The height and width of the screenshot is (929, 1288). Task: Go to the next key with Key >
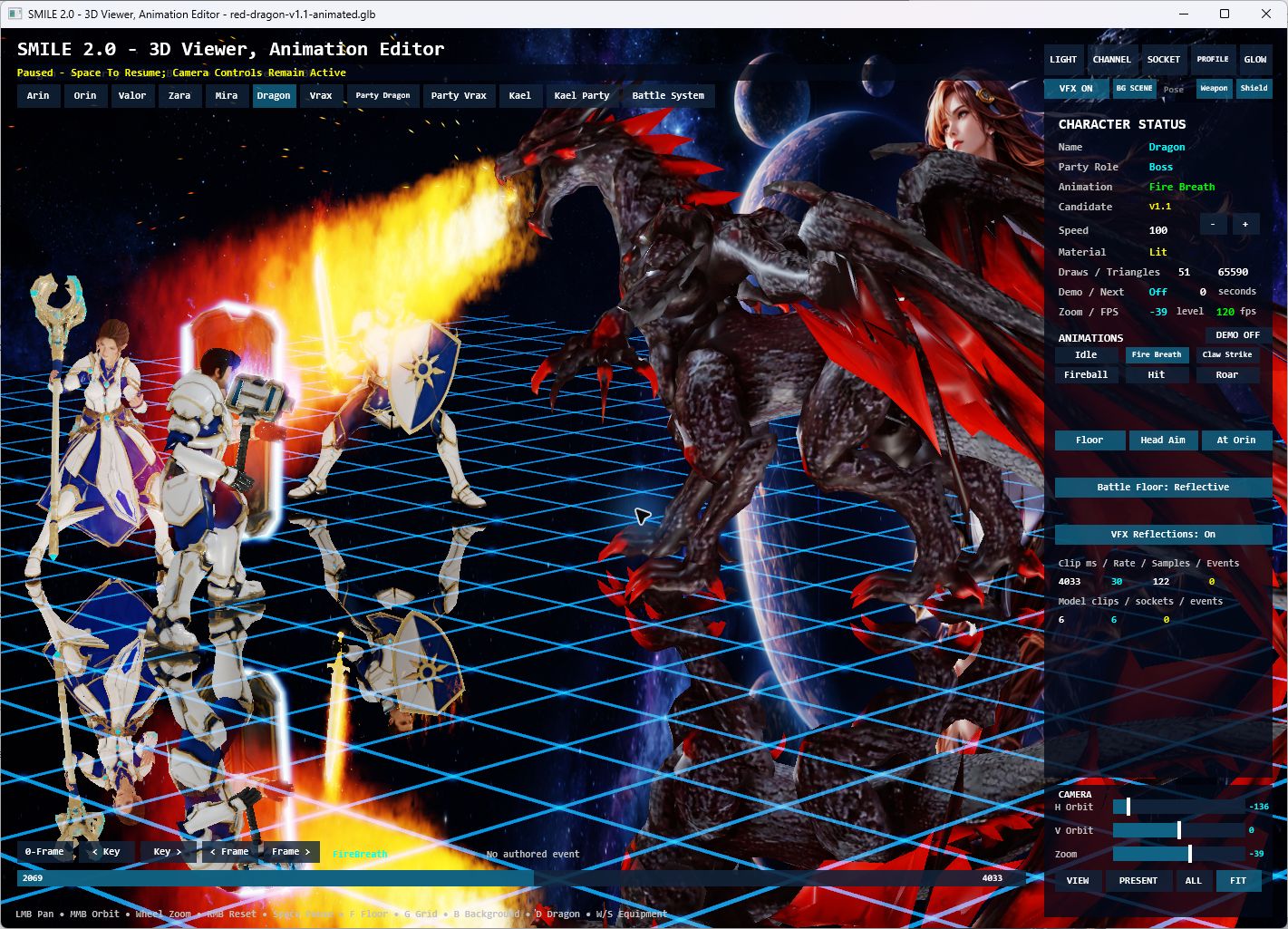tap(168, 851)
